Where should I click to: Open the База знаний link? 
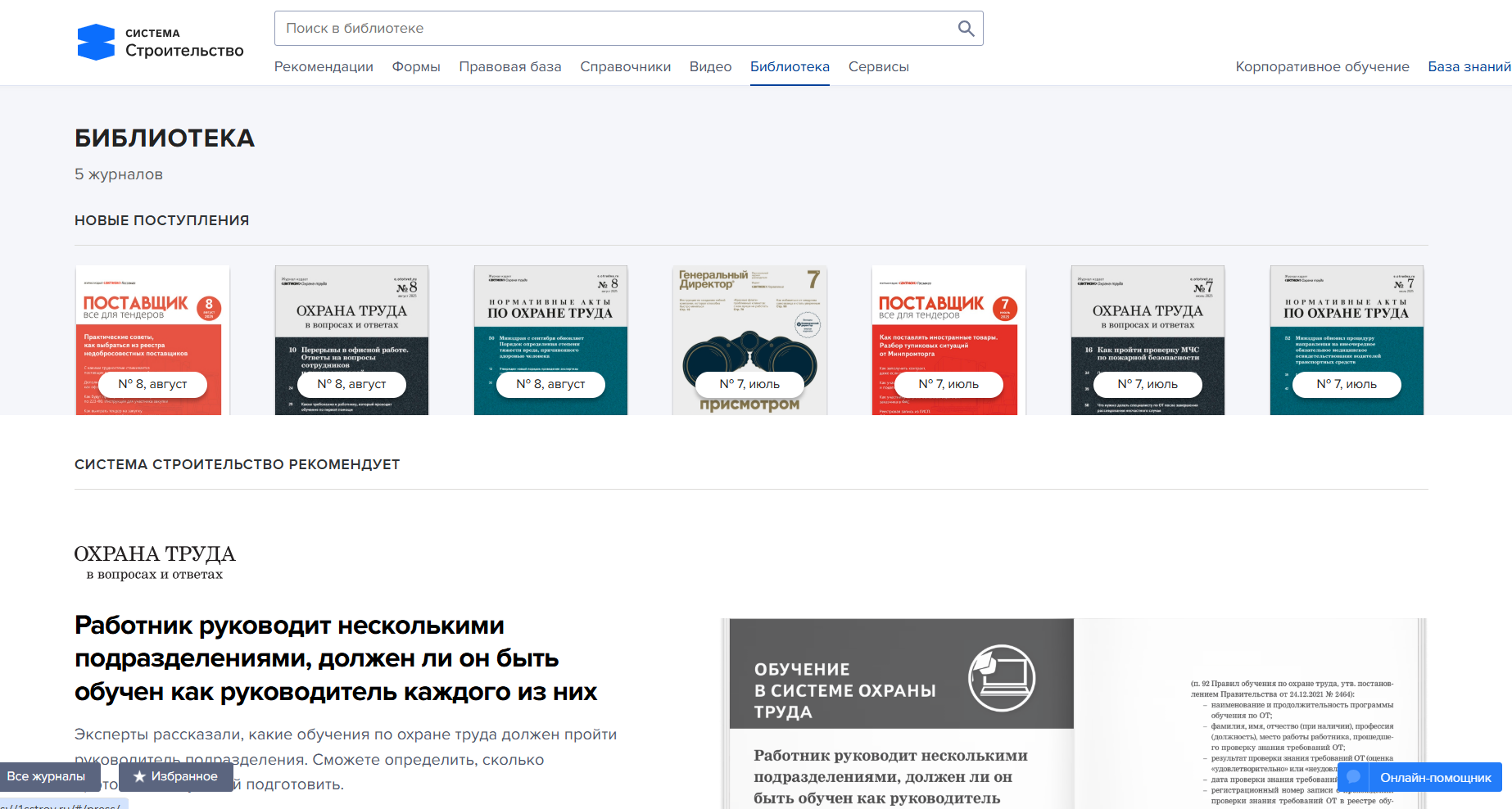pyautogui.click(x=1469, y=67)
